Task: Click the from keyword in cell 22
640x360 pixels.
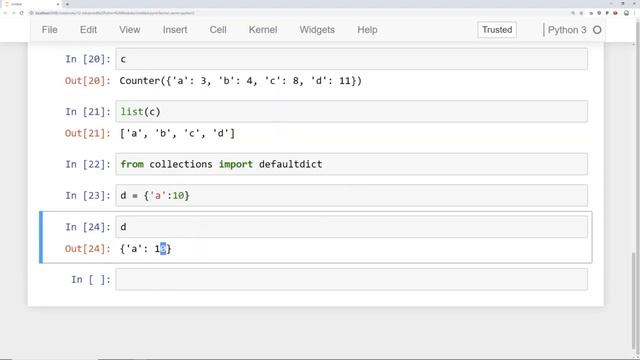Action: point(132,164)
